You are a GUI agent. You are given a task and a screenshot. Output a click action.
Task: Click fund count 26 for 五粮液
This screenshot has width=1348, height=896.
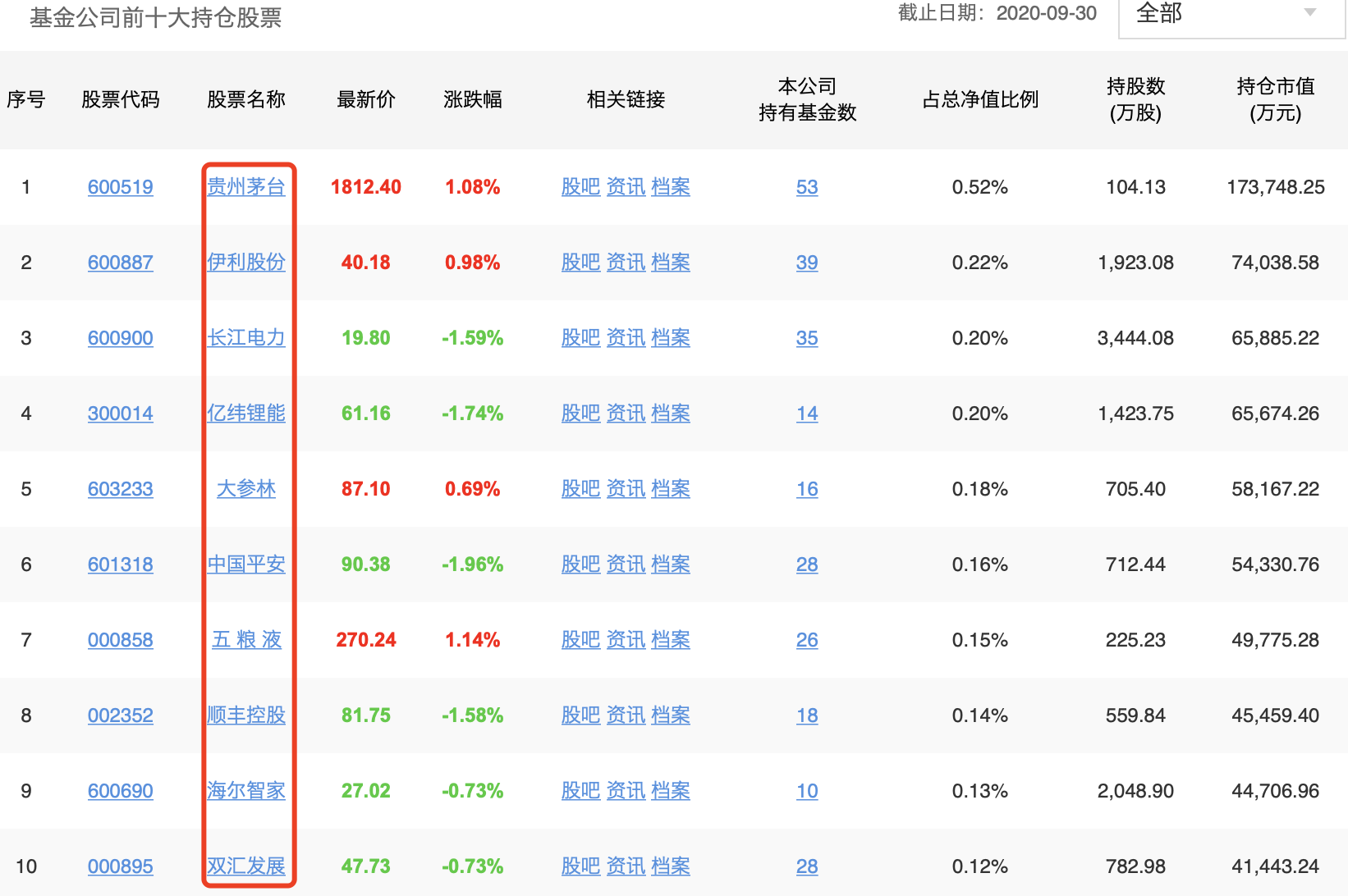point(807,640)
